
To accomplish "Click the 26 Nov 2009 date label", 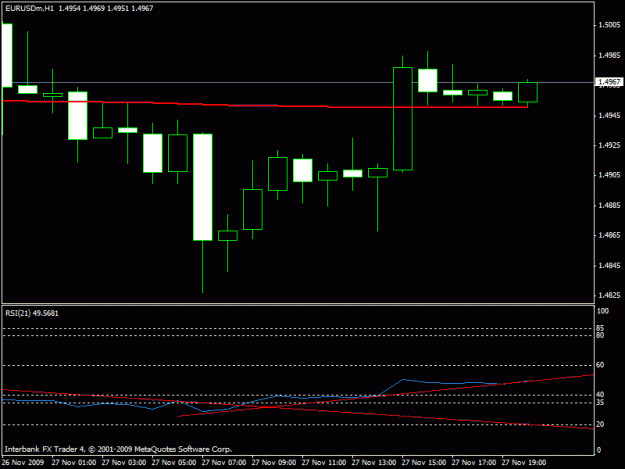I will tap(23, 462).
